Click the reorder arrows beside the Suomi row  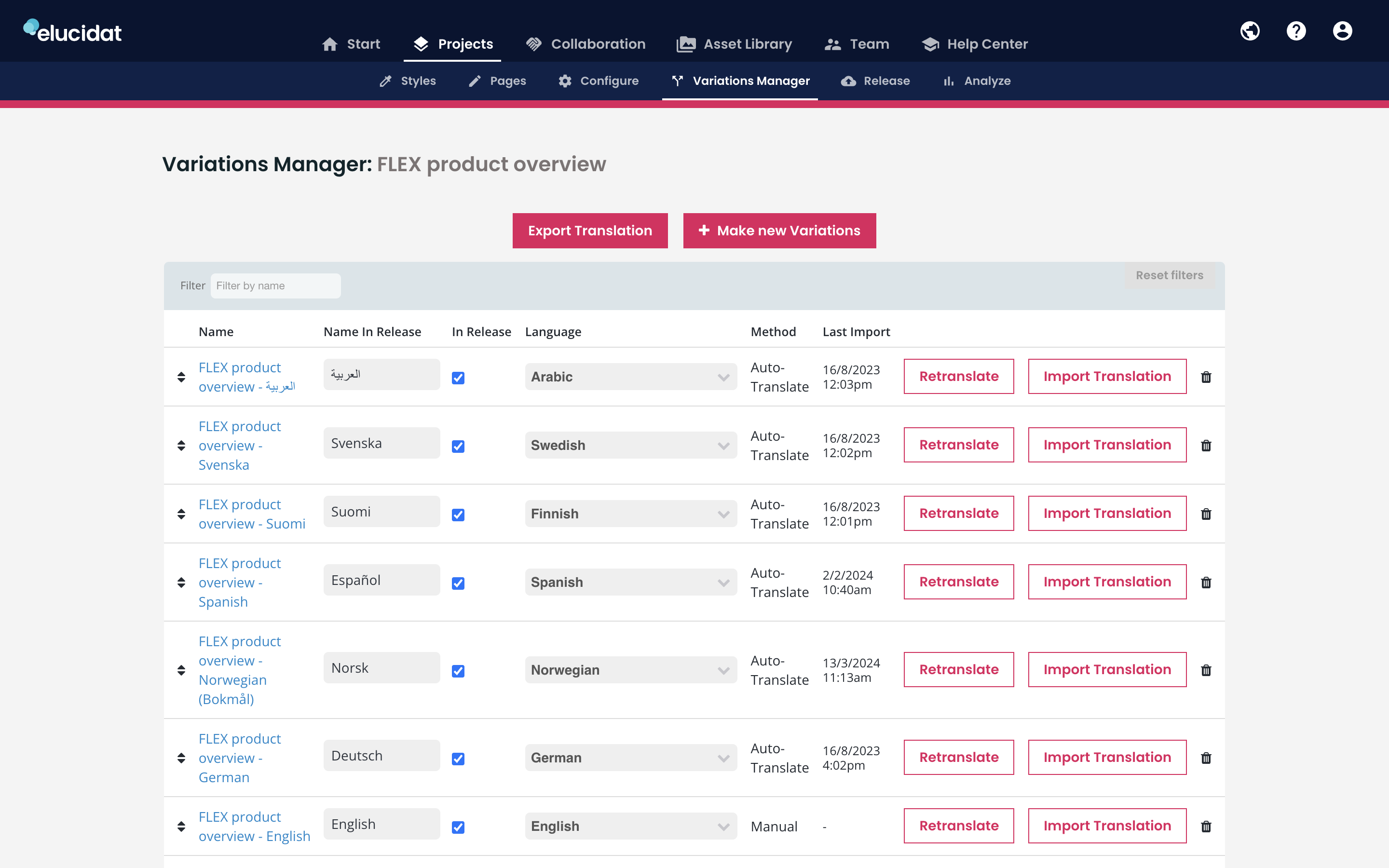click(181, 514)
